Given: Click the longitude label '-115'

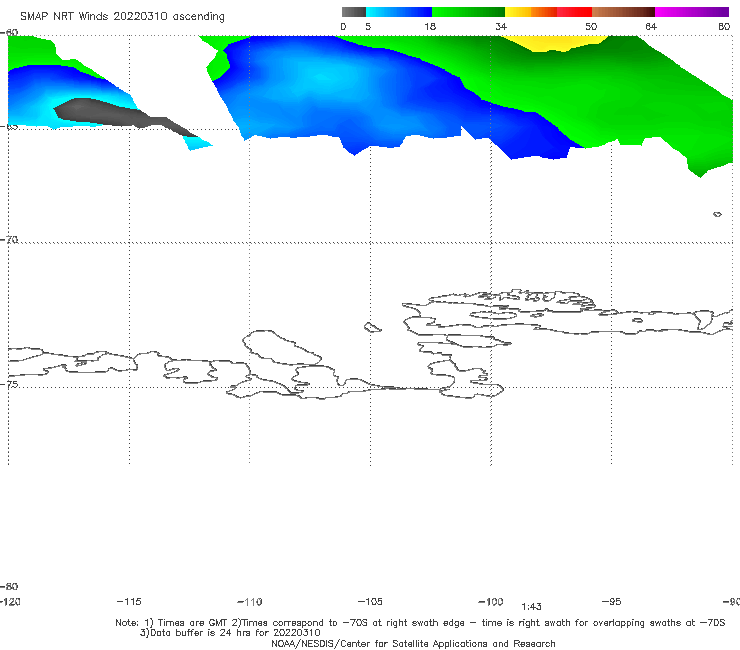Looking at the screenshot, I should [129, 602].
